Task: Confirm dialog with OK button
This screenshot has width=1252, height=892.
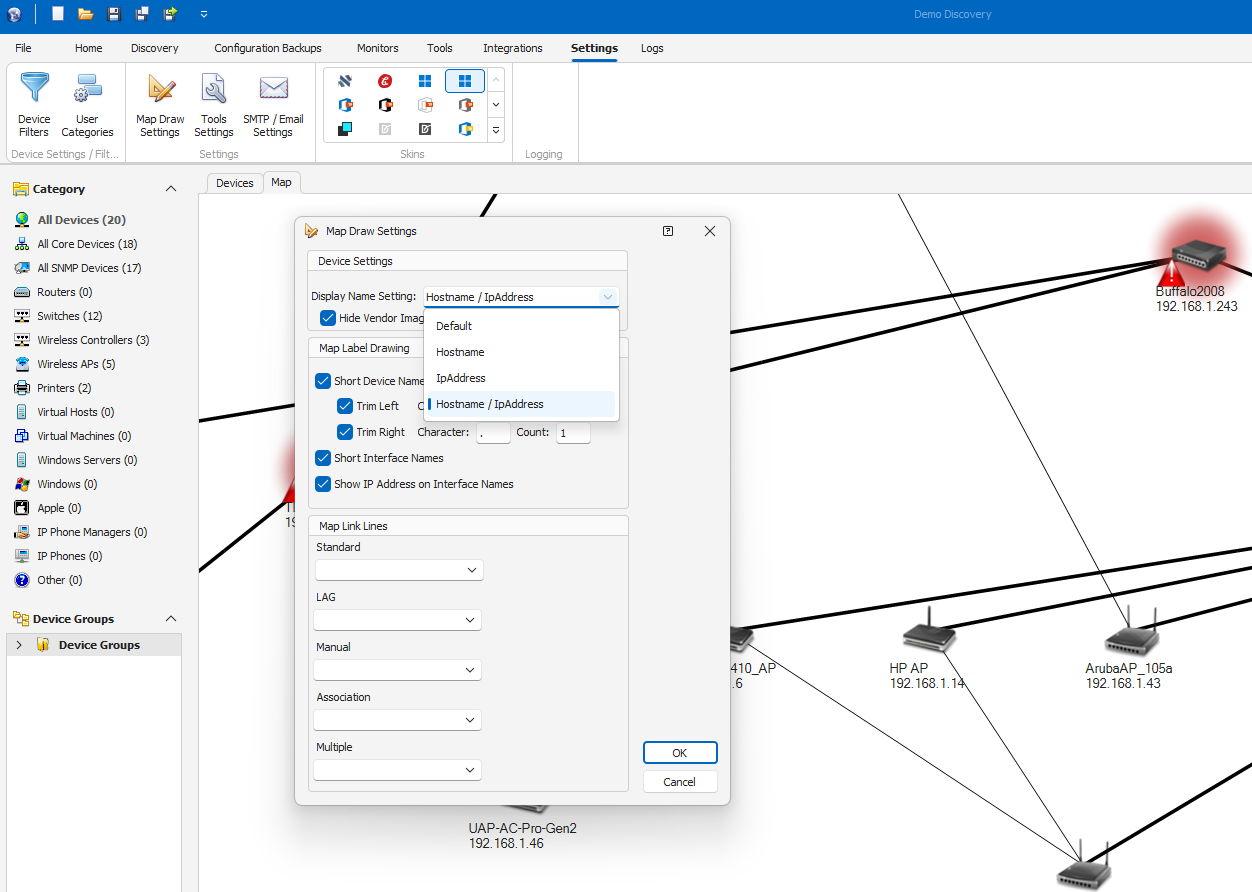Action: (x=680, y=753)
